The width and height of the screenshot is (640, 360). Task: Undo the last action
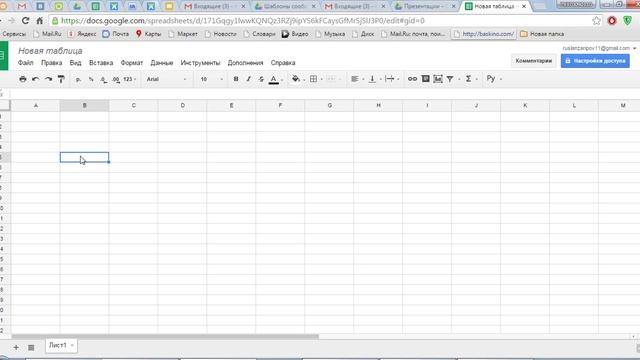36,79
